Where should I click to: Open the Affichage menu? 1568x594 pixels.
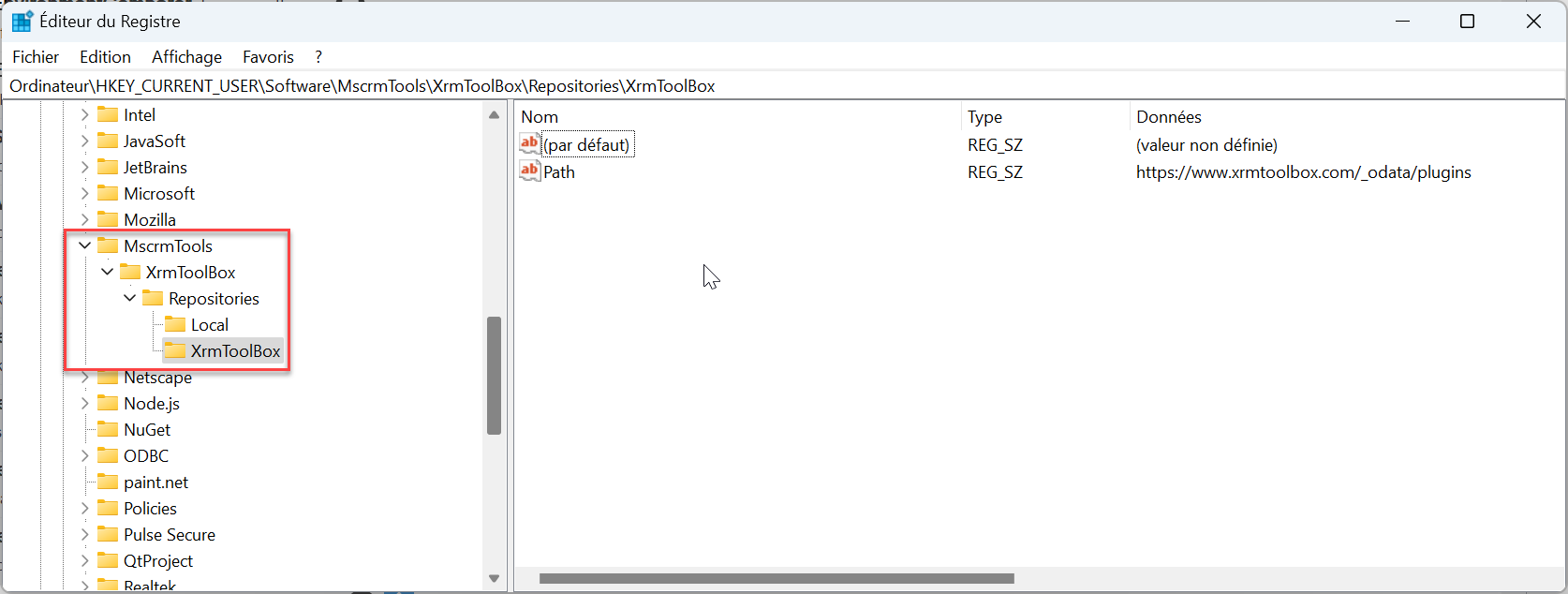pos(186,57)
